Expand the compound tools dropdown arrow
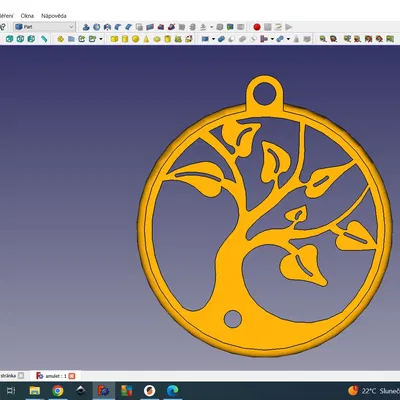 click(x=213, y=39)
